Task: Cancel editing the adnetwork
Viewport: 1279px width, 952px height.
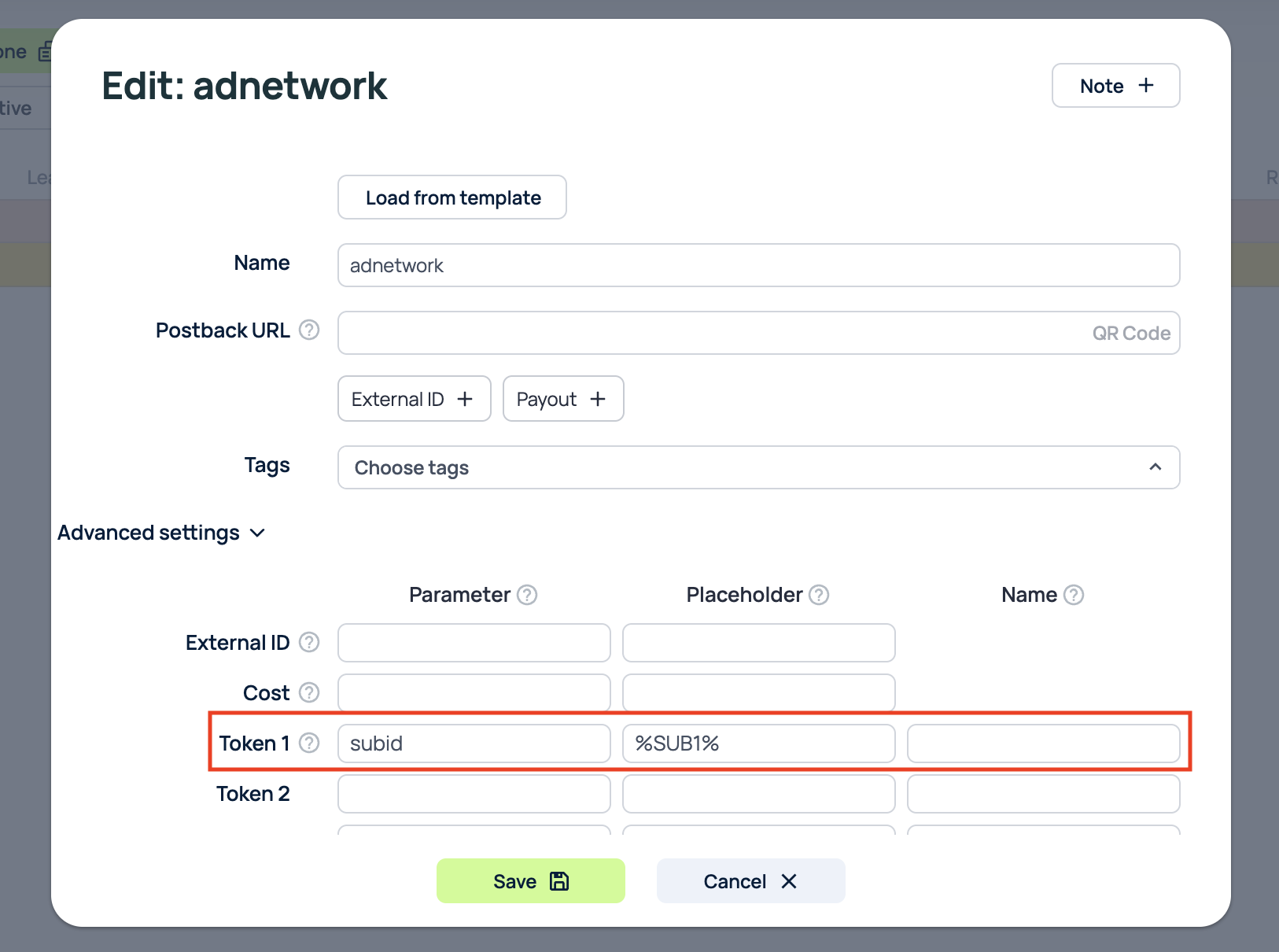Action: tap(750, 880)
